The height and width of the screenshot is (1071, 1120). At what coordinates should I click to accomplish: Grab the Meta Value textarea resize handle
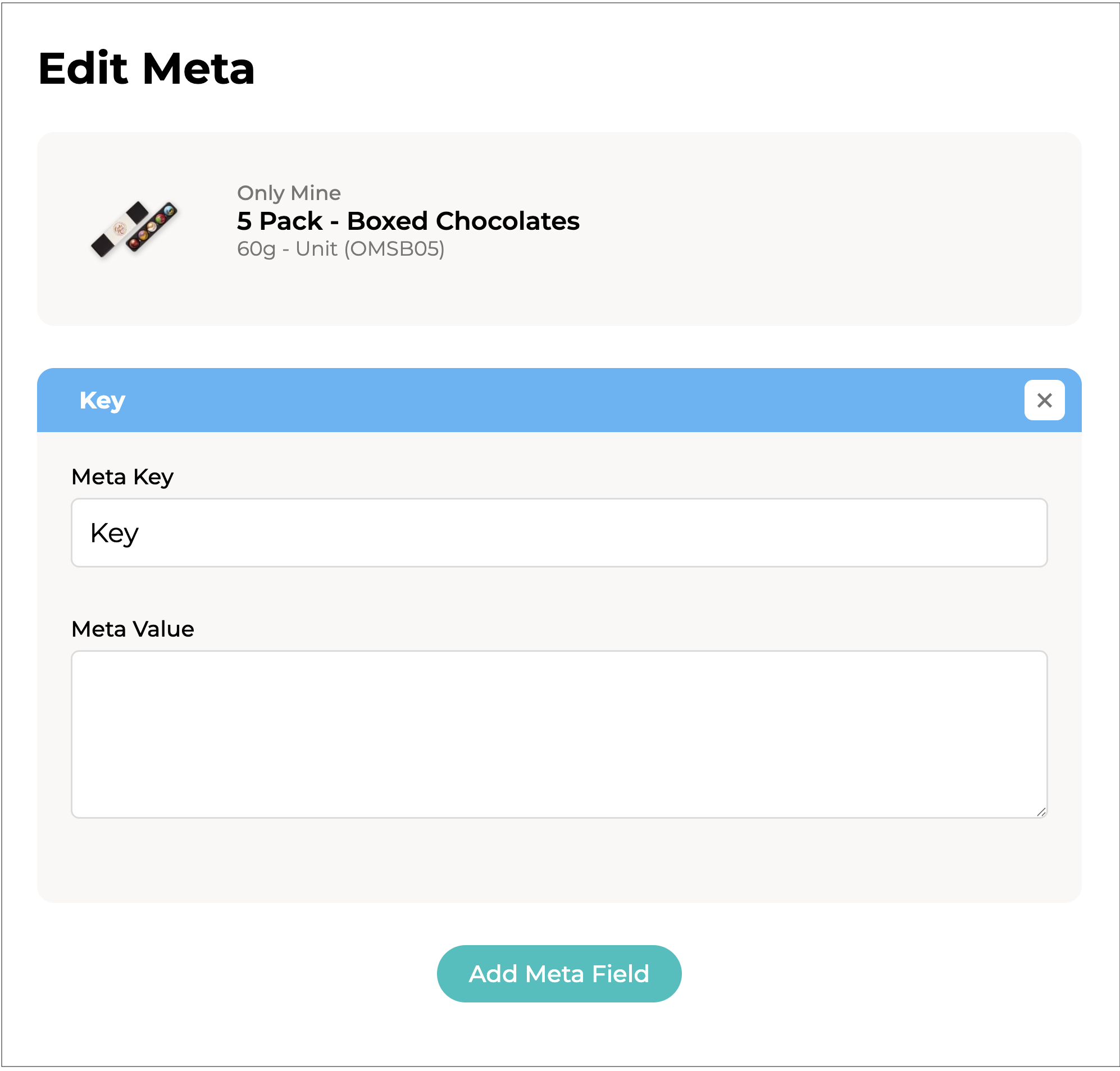[x=1041, y=812]
